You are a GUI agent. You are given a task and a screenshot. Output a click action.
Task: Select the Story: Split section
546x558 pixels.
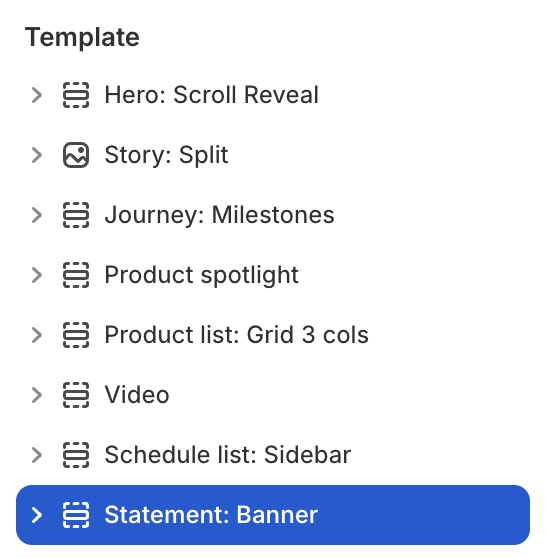[273, 155]
